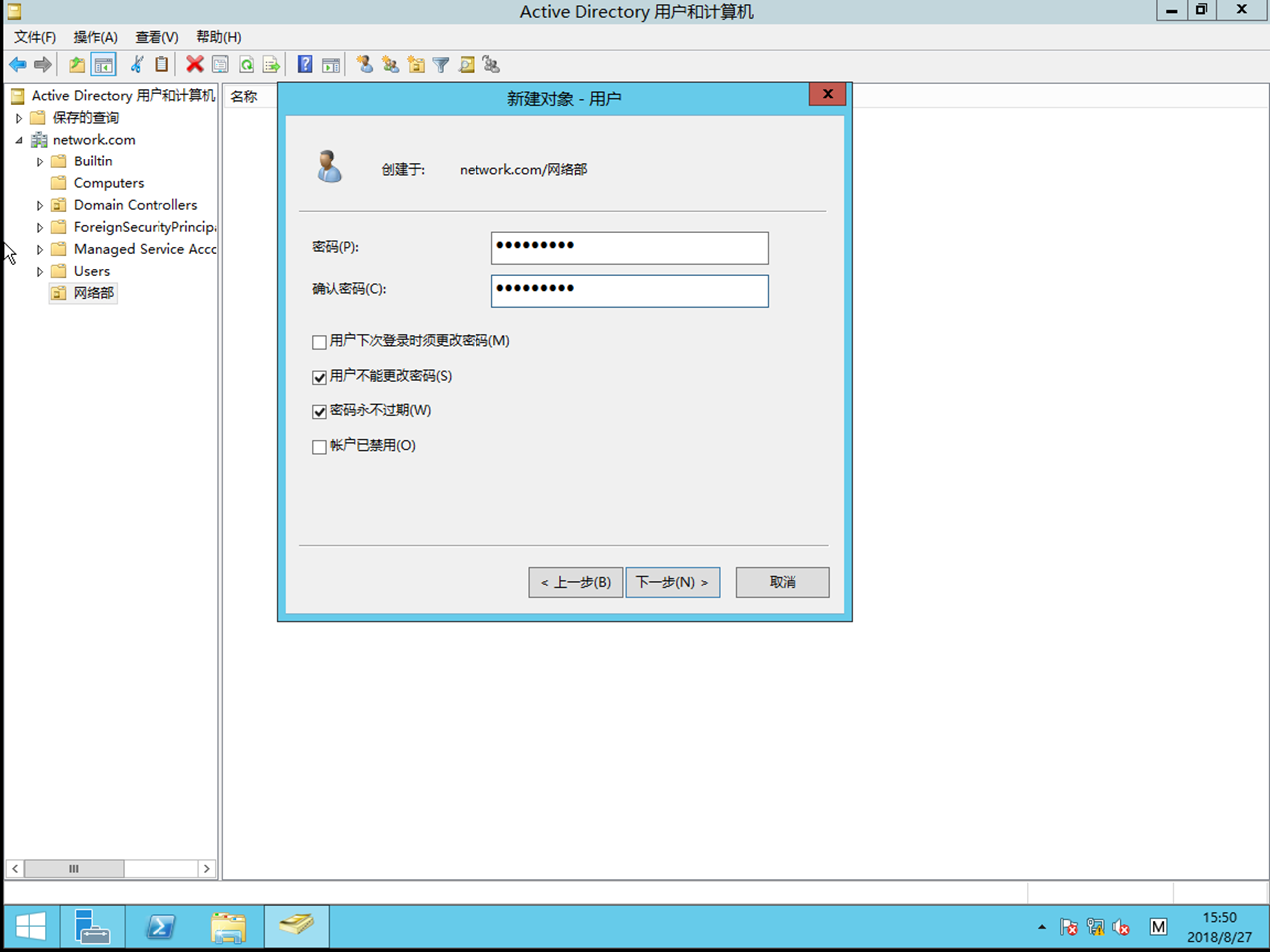Toggle the action pane icon

331,65
